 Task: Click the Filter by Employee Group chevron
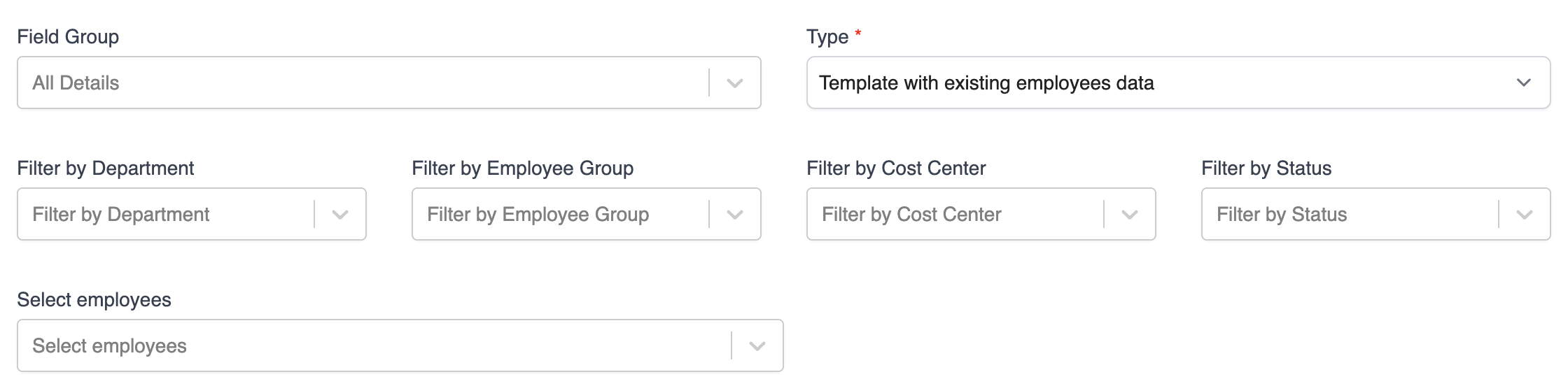coord(734,215)
